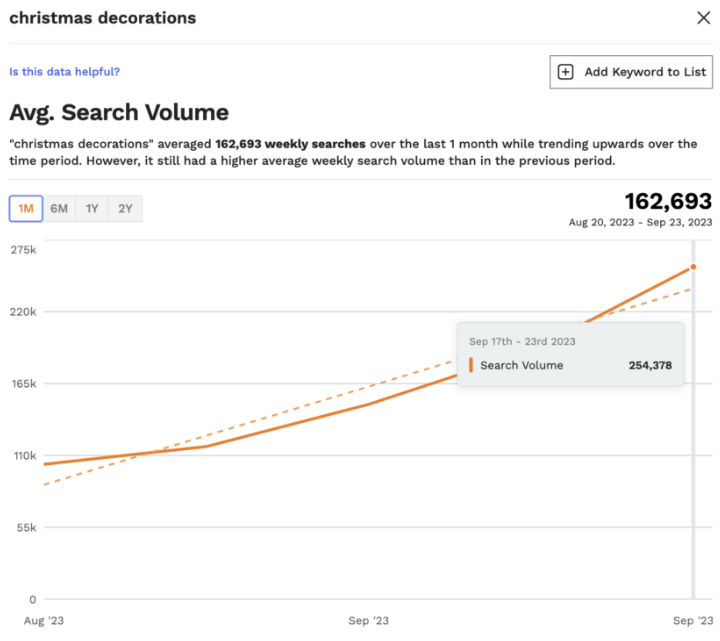Click the 'Sep 17th - 23rd 2023' tooltip header

522,341
